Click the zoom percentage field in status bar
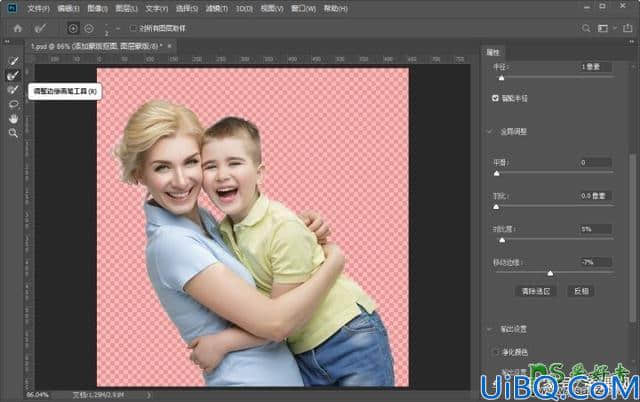 [38, 395]
